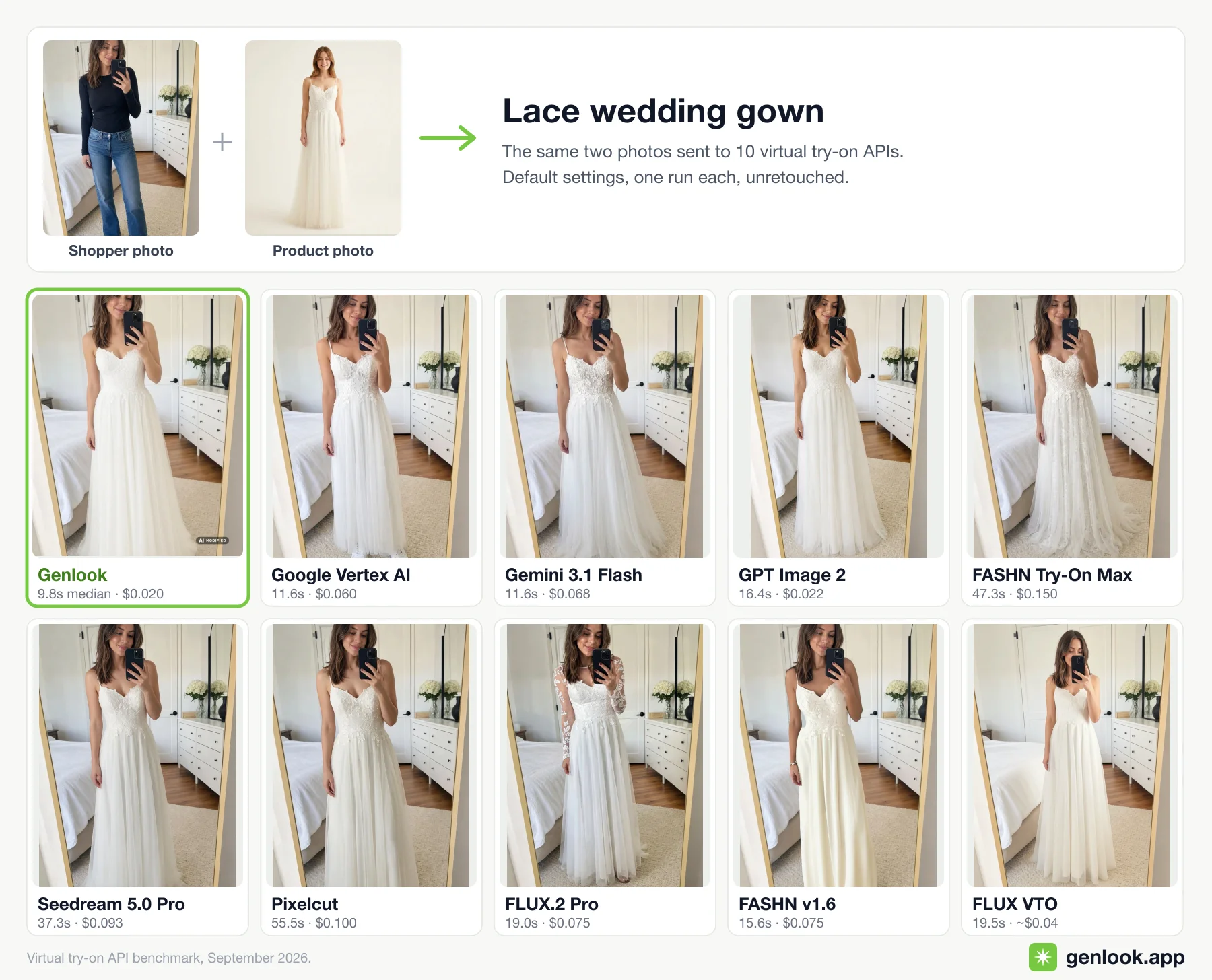1212x980 pixels.
Task: Click the "Seedream 5.0 Pro" label
Action: click(111, 904)
